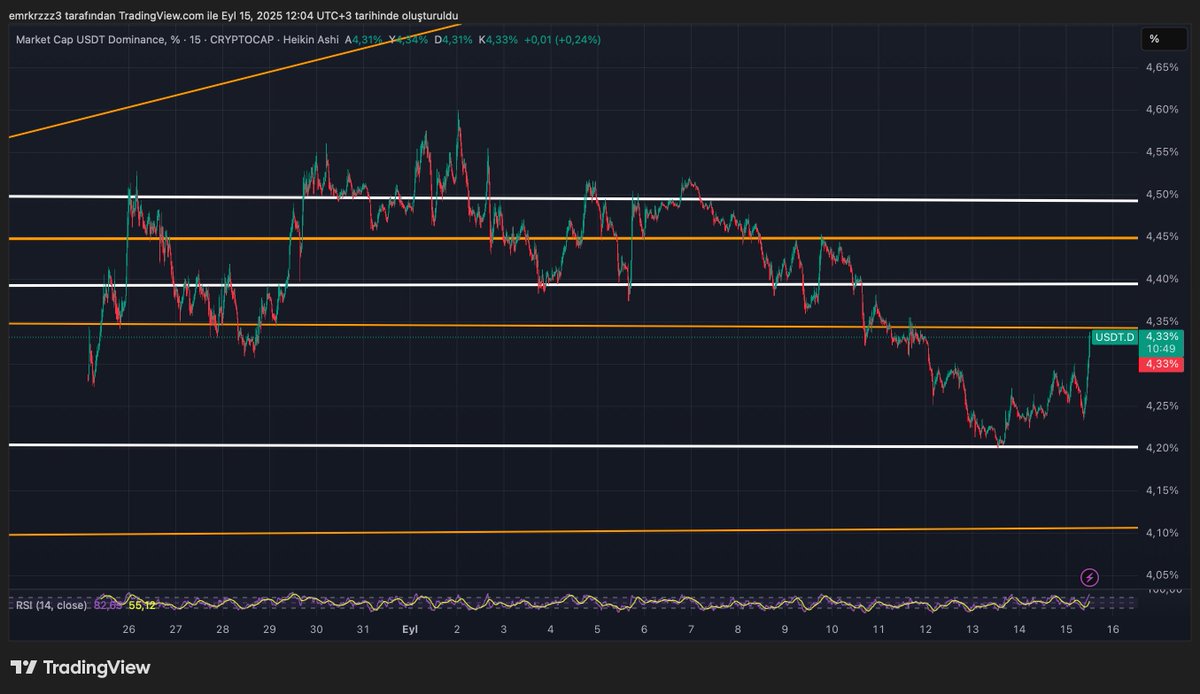
Task: Select the red 4,33% price label
Action: click(x=1161, y=364)
